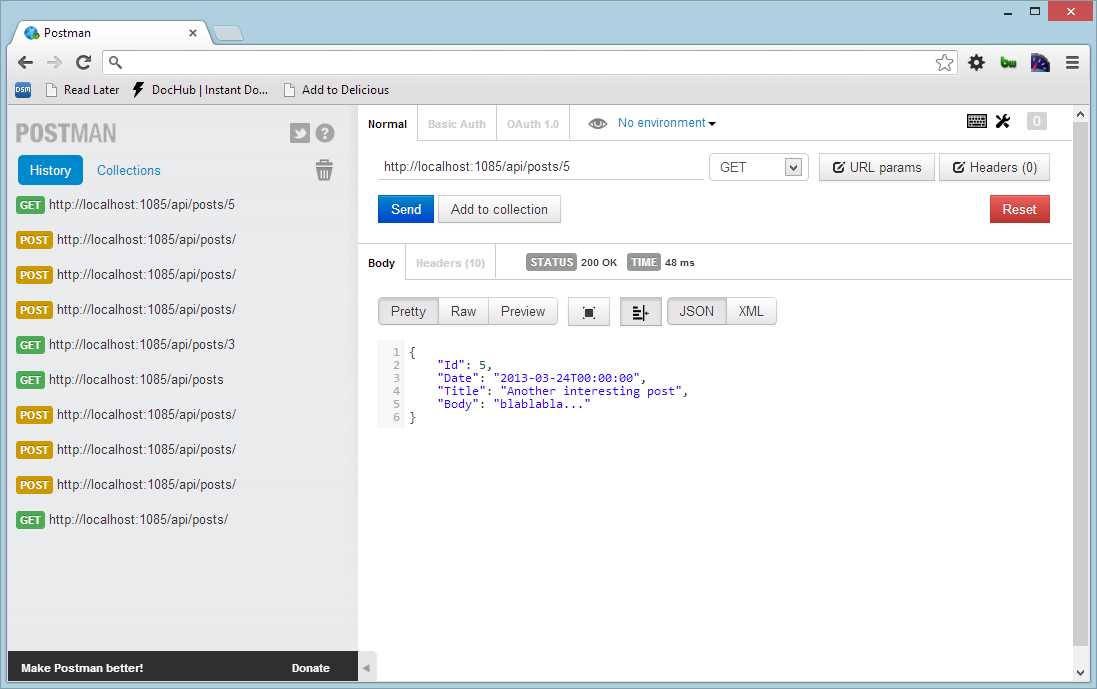Select Raw response view
Screen dimensions: 1097x689
[x=463, y=311]
